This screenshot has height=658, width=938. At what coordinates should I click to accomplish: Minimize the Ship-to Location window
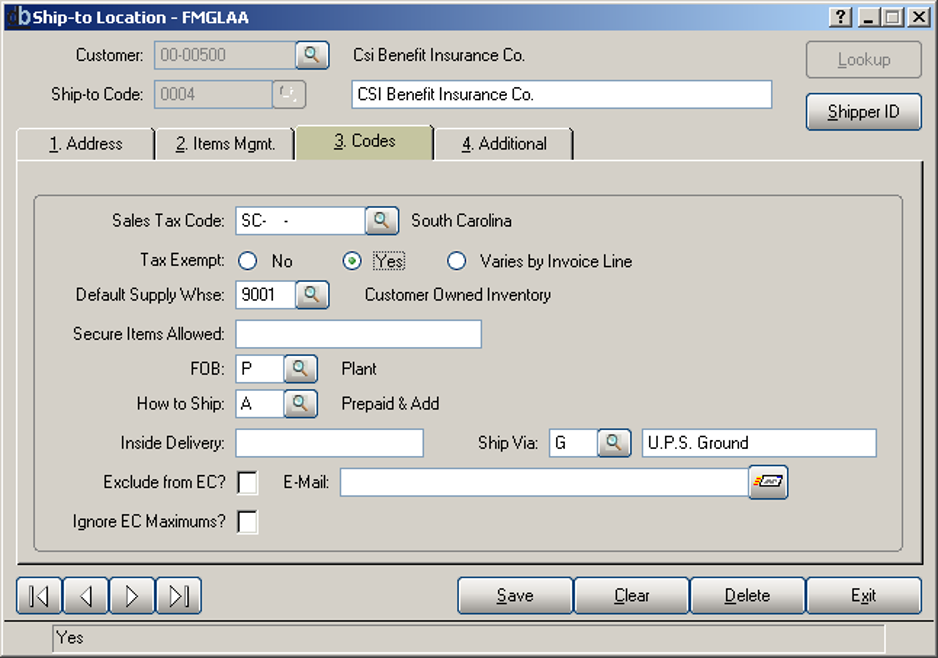click(869, 17)
